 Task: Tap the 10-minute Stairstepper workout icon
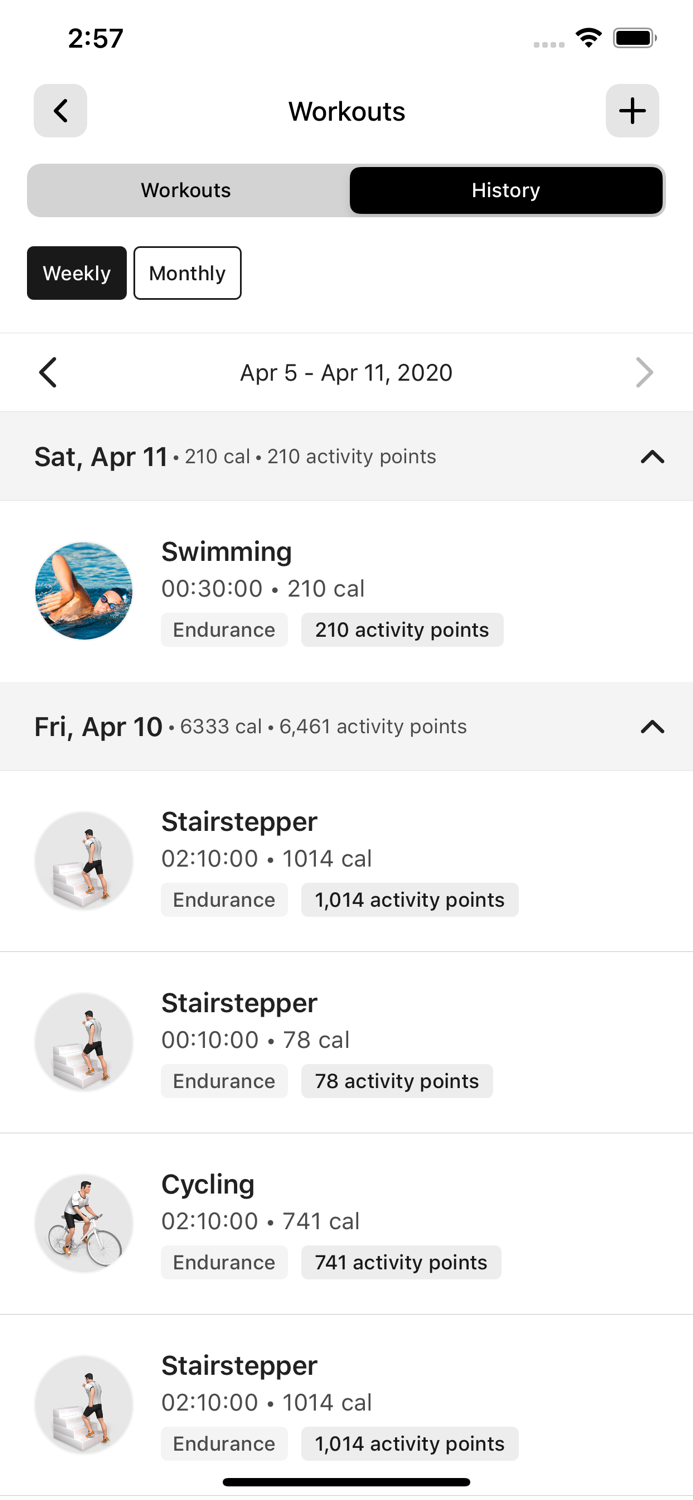point(83,1041)
